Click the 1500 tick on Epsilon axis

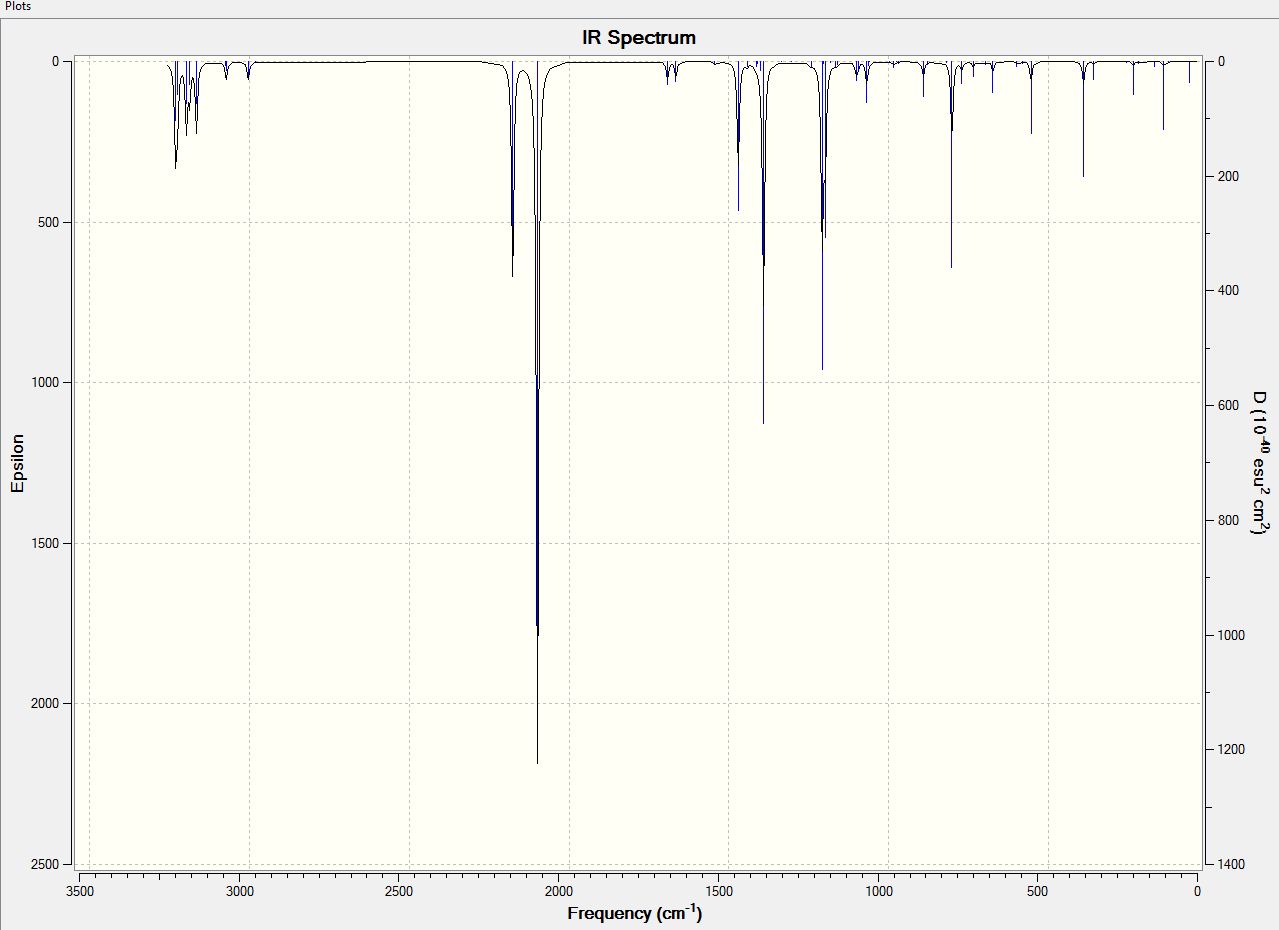[46, 543]
